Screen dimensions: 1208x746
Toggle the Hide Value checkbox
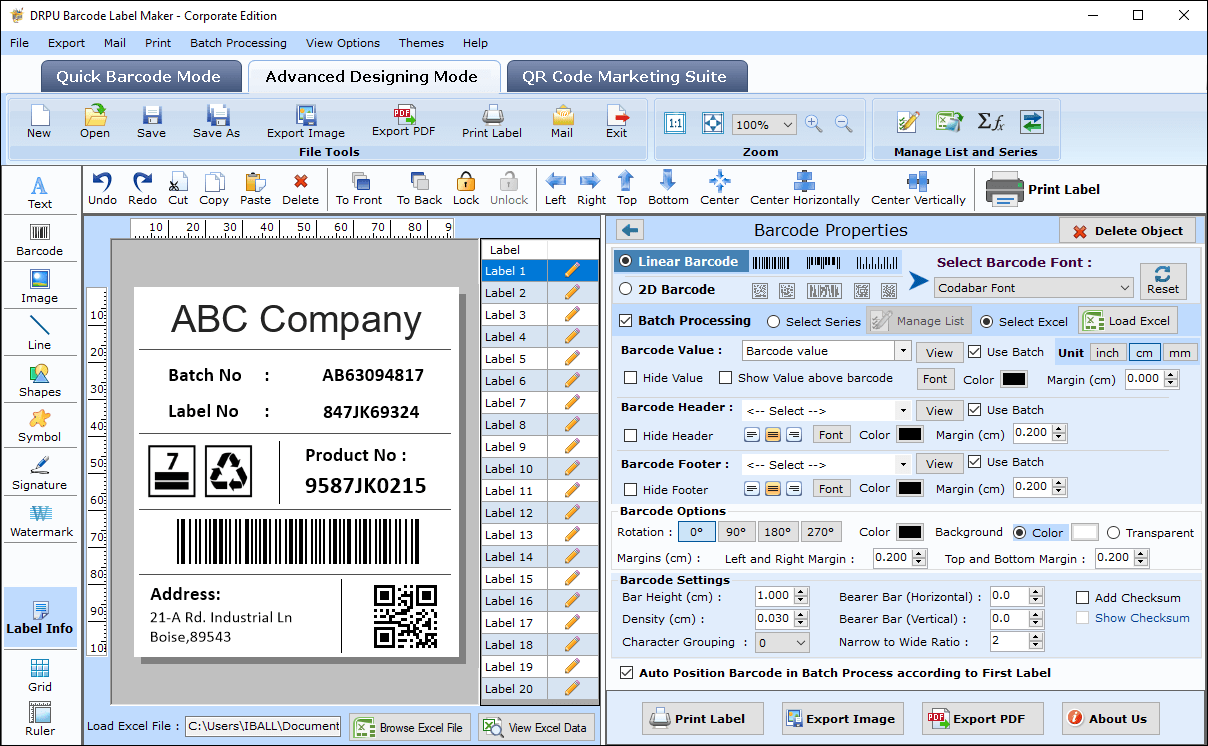click(x=631, y=378)
